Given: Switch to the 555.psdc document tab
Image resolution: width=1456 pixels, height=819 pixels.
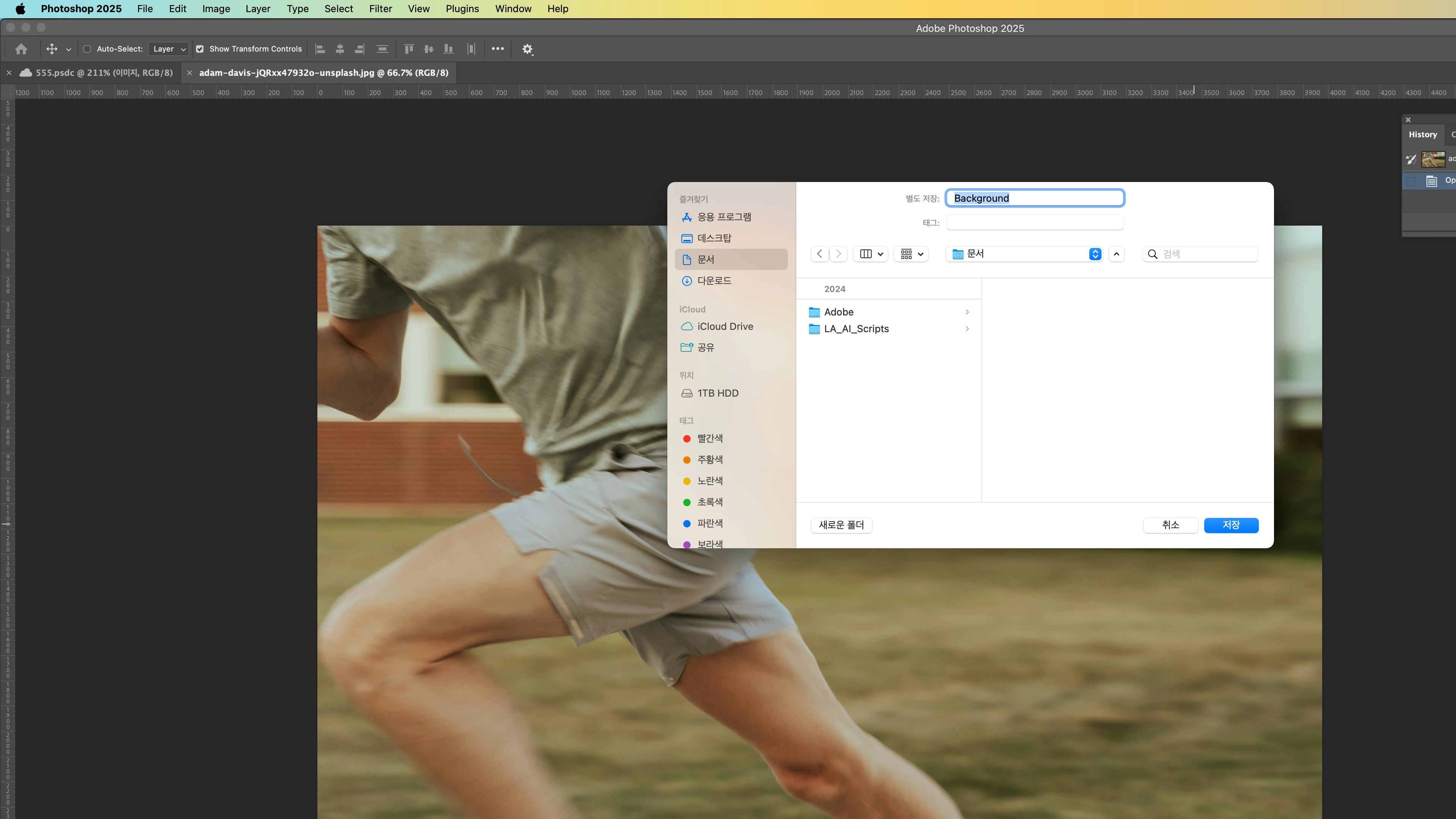Looking at the screenshot, I should tap(104, 72).
